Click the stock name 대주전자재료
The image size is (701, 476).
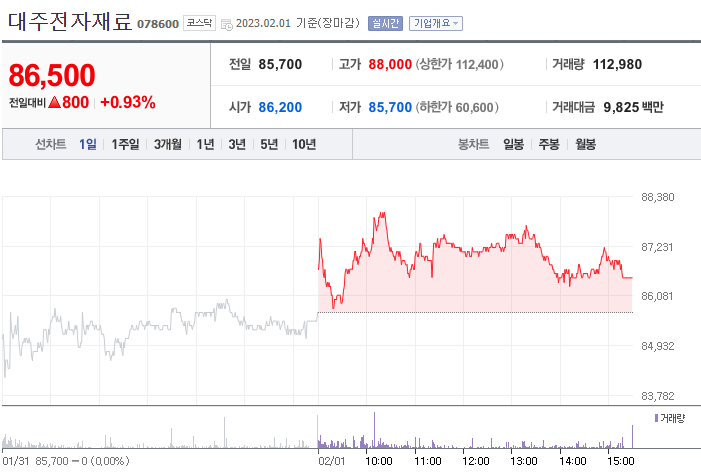(70, 21)
